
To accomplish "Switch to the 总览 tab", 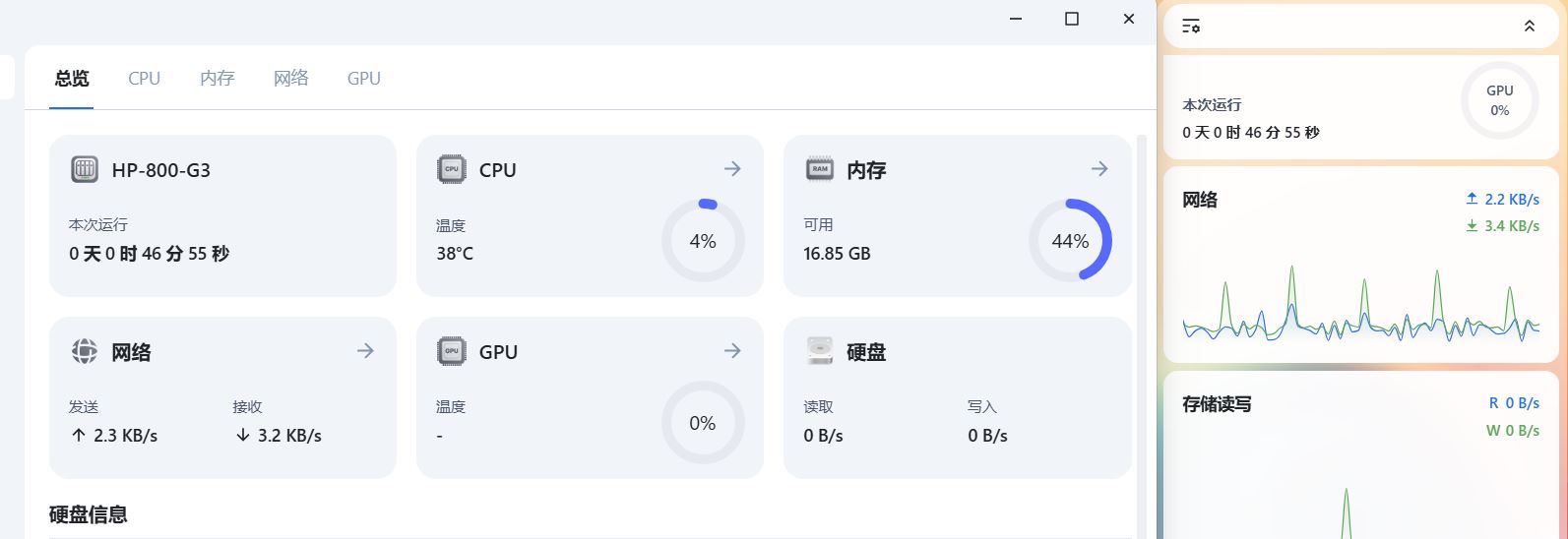I will (x=72, y=79).
